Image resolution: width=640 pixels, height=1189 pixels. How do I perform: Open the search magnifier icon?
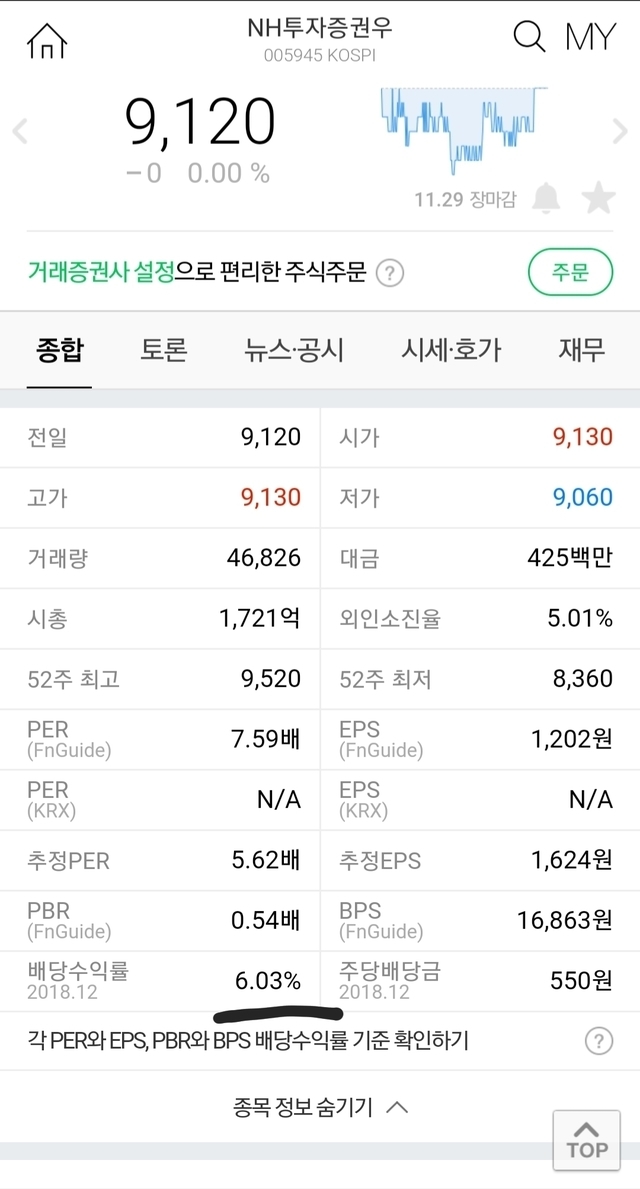point(529,37)
